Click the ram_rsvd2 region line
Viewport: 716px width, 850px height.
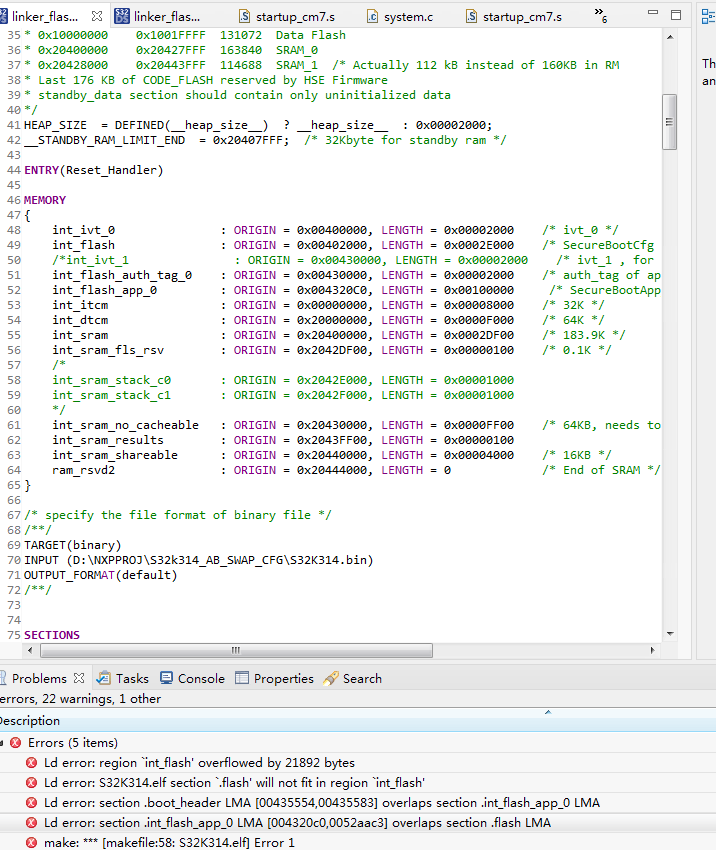[x=356, y=470]
